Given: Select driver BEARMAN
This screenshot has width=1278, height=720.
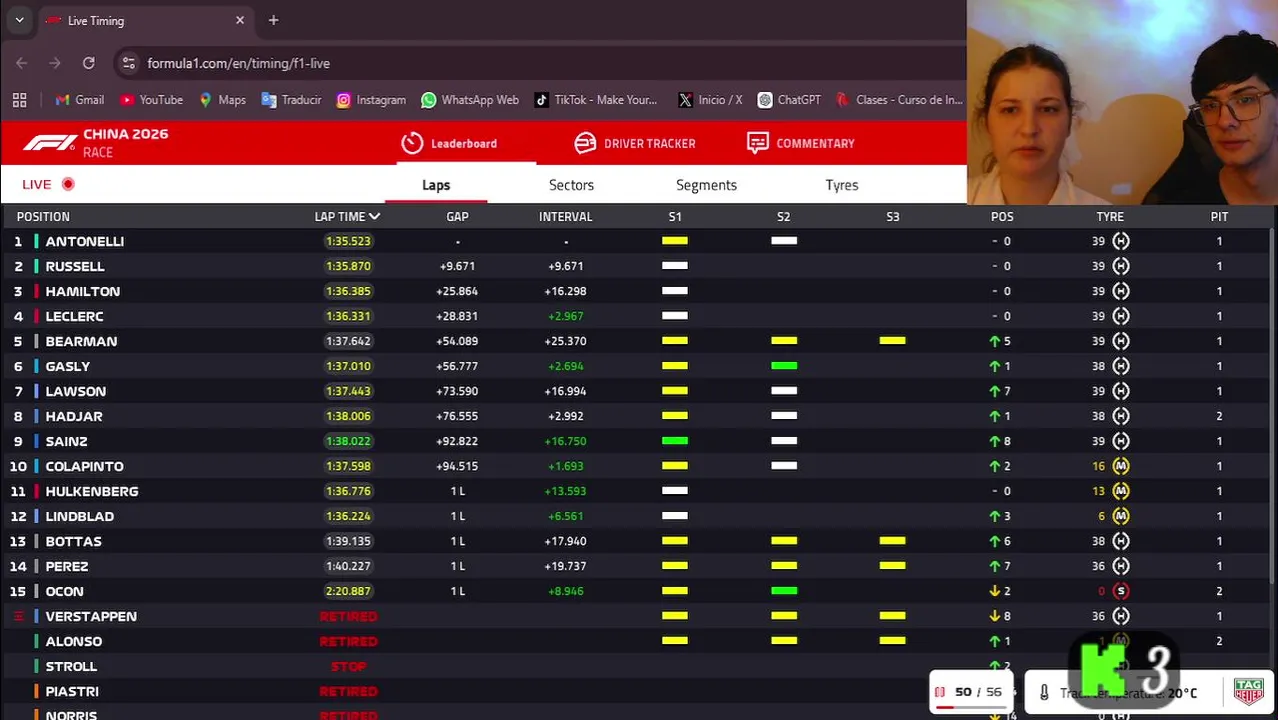Looking at the screenshot, I should click(x=81, y=341).
